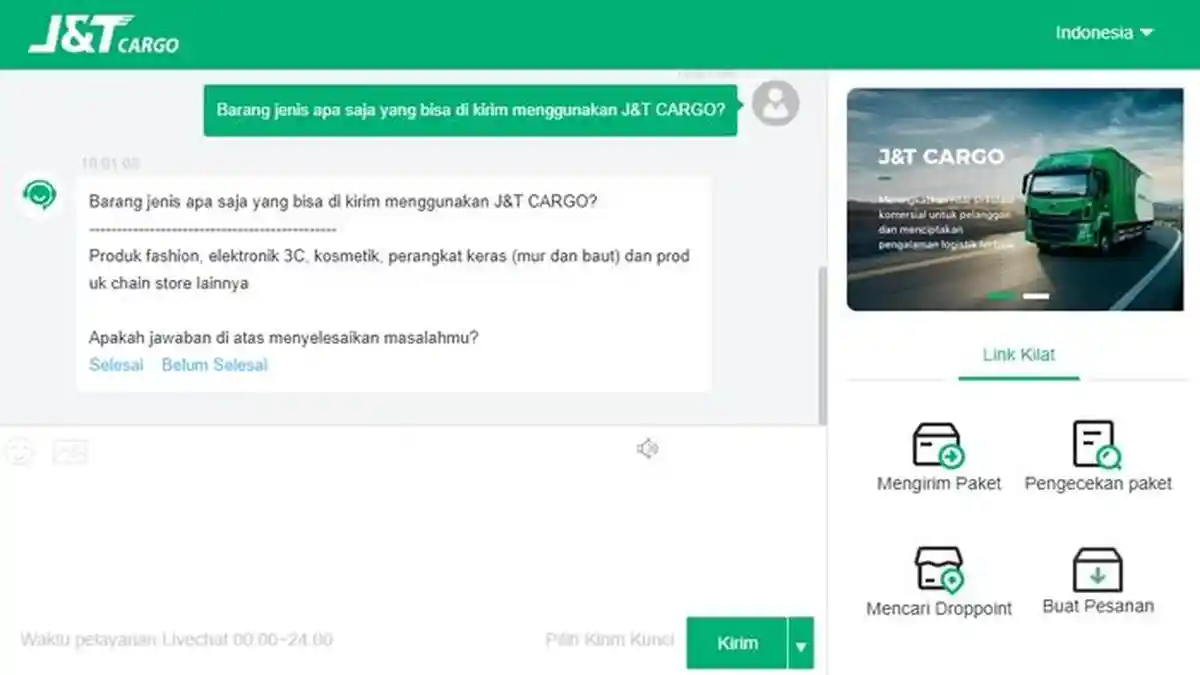Open the Mengirim Paket icon

point(938,445)
